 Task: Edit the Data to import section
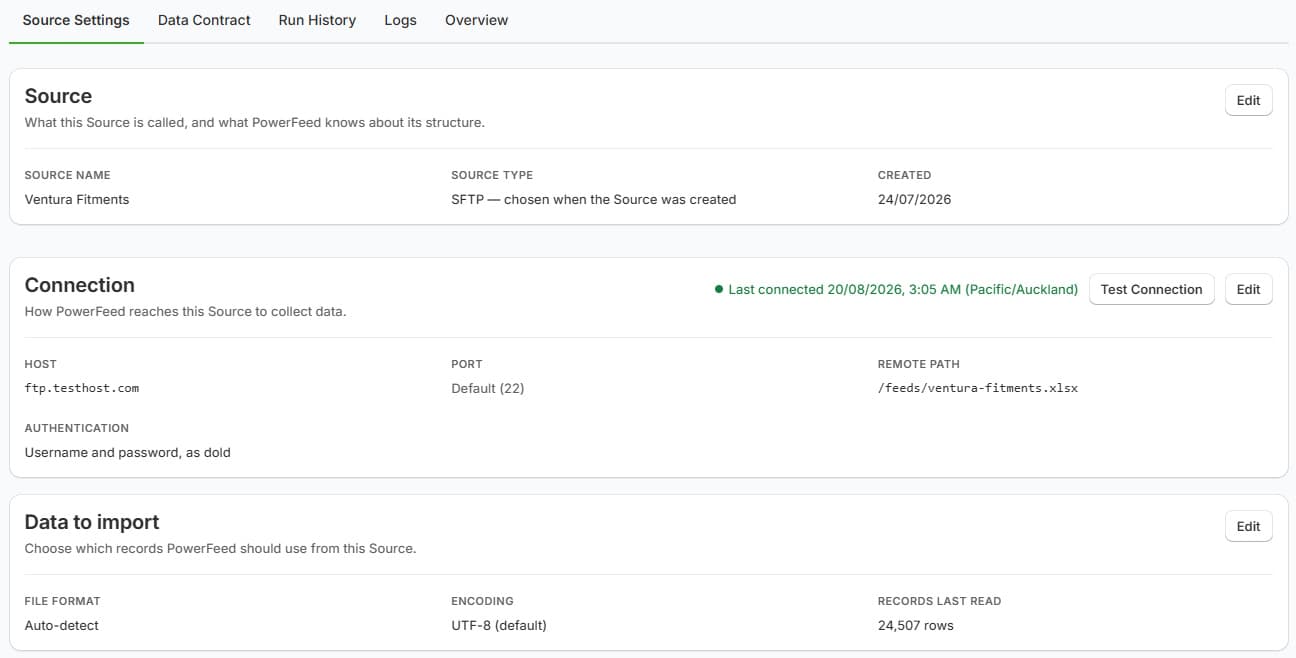pos(1248,526)
